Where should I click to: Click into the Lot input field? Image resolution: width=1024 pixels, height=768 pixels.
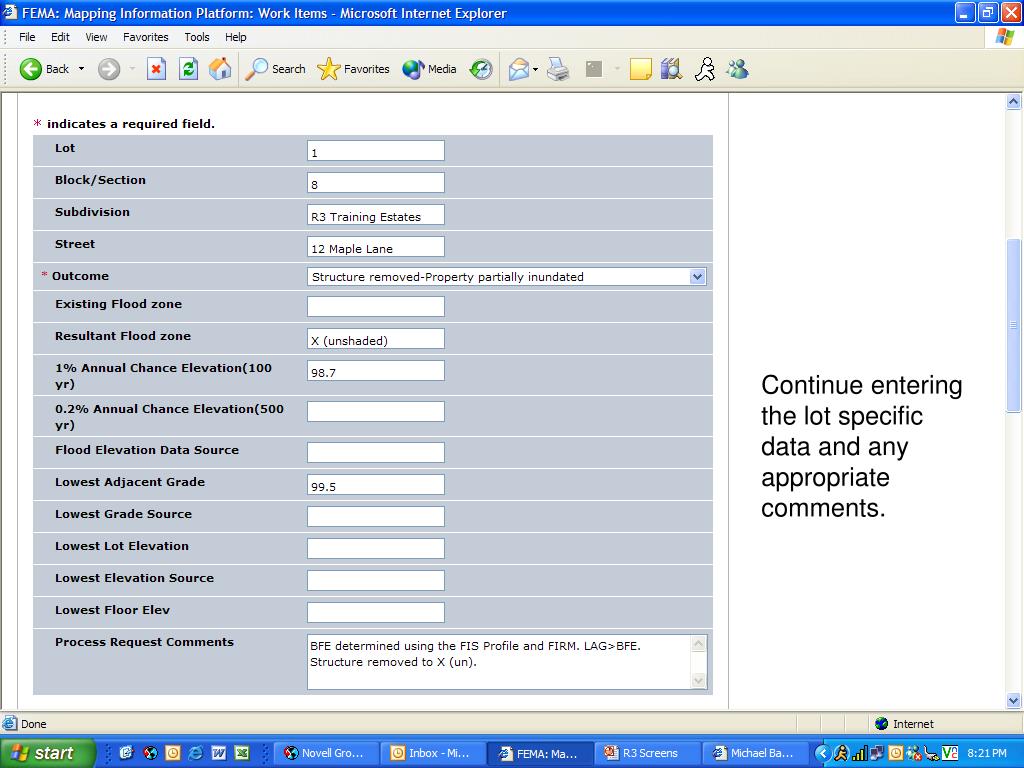[x=376, y=150]
